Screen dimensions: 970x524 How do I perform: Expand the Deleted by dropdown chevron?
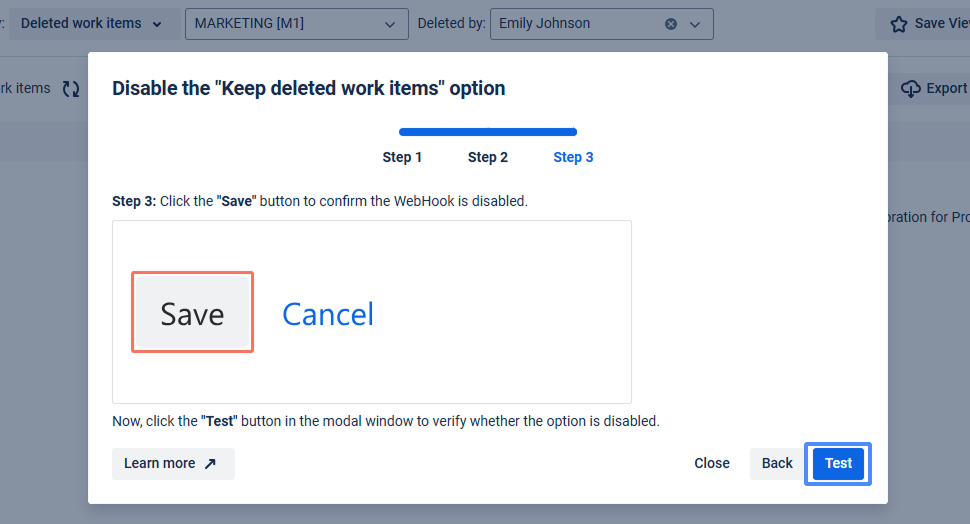[695, 24]
